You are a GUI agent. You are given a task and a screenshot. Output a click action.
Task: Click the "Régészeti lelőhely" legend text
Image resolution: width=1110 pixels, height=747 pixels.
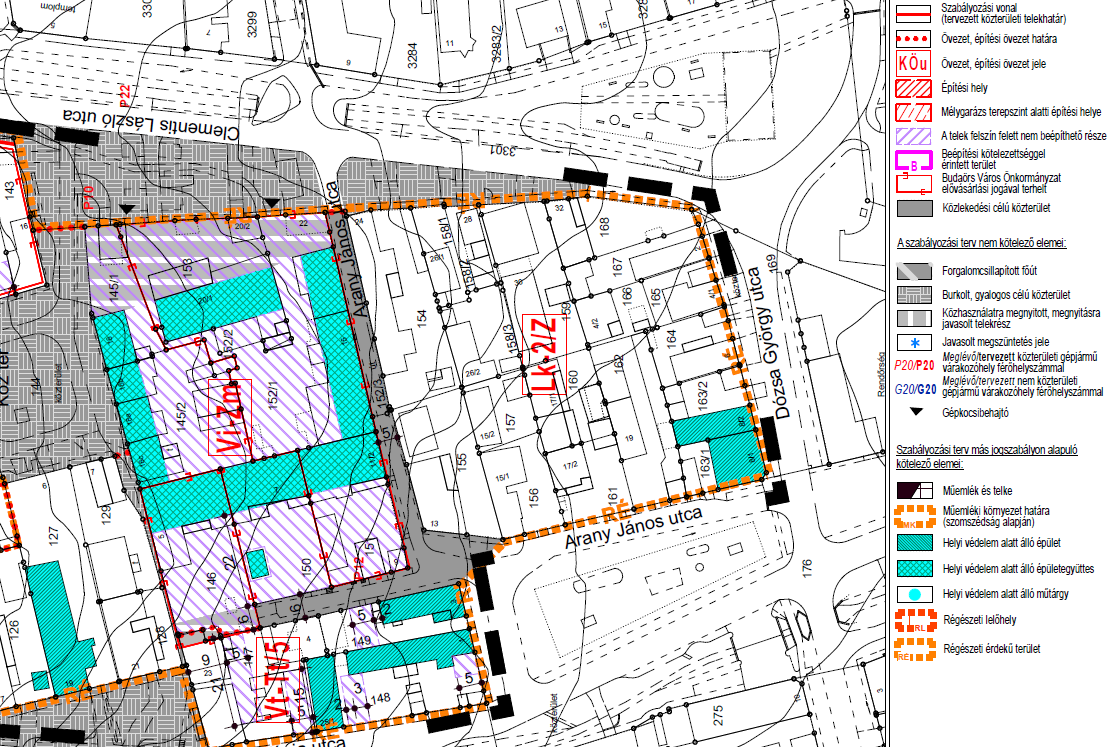(980, 620)
